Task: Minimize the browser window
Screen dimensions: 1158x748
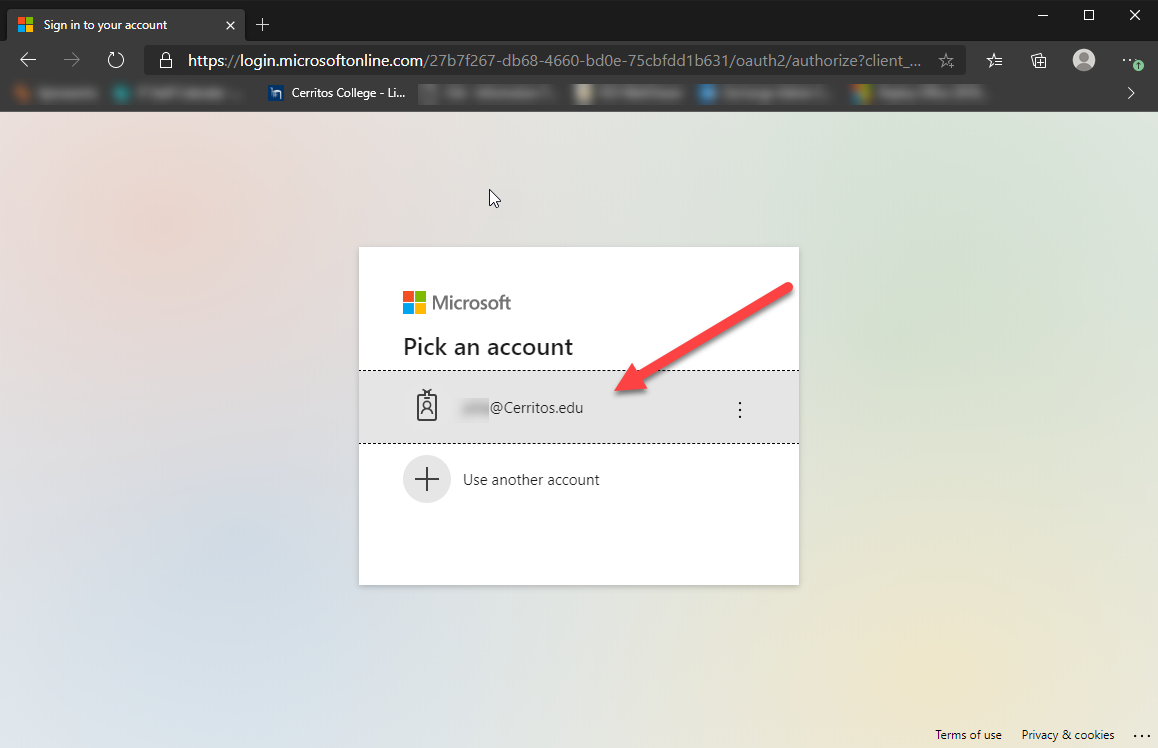Action: point(1043,16)
